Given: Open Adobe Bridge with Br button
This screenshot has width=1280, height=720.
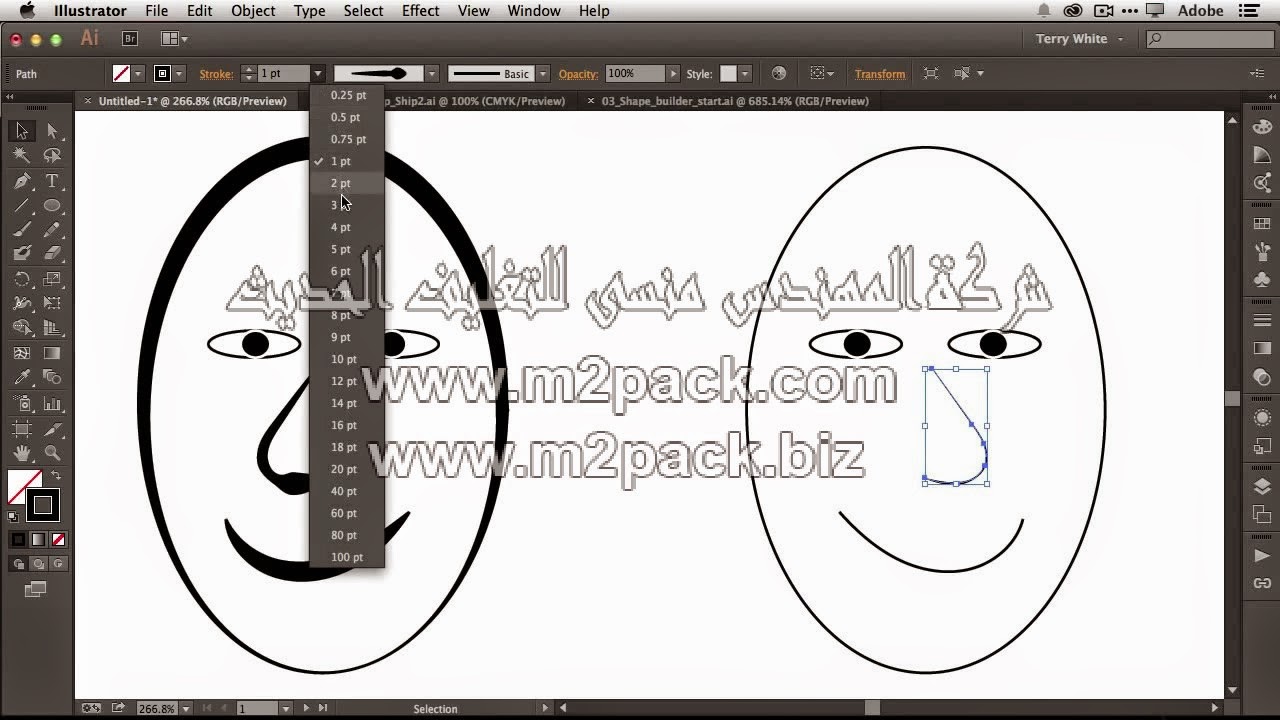Looking at the screenshot, I should click(130, 39).
